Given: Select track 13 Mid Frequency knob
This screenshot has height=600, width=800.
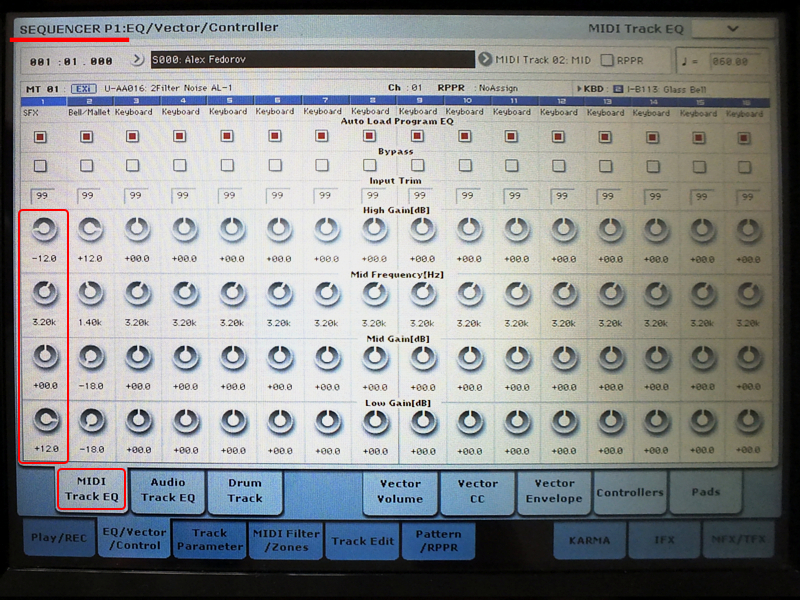Looking at the screenshot, I should (610, 294).
